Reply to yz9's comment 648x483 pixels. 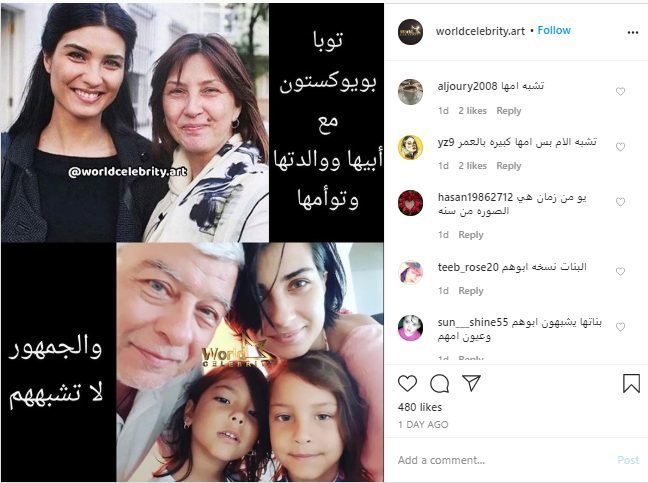click(509, 166)
